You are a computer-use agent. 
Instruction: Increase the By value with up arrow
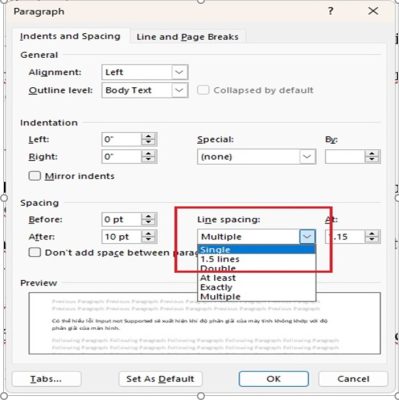pos(372,153)
